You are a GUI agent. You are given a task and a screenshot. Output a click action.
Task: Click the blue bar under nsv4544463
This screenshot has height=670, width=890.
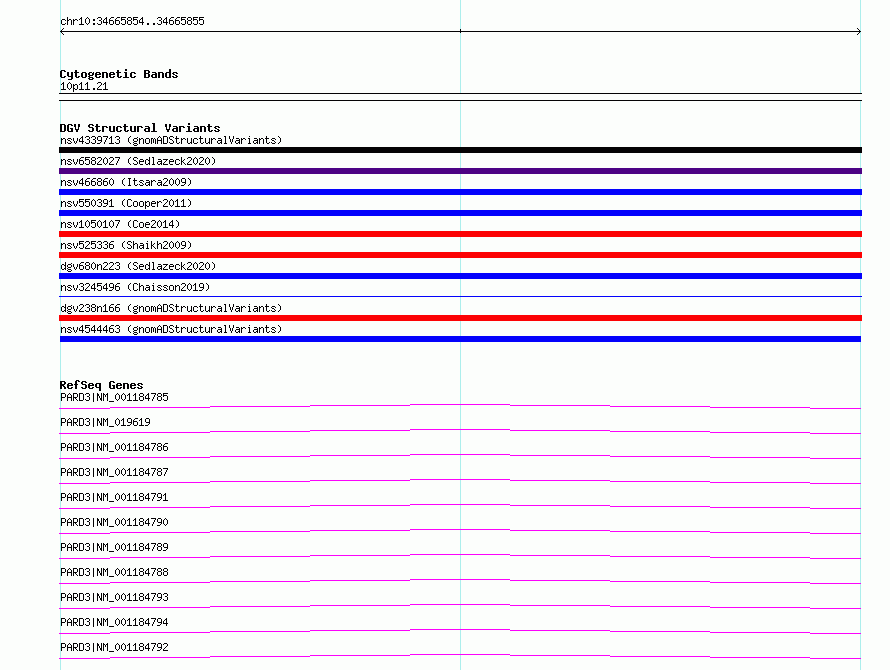tap(460, 339)
